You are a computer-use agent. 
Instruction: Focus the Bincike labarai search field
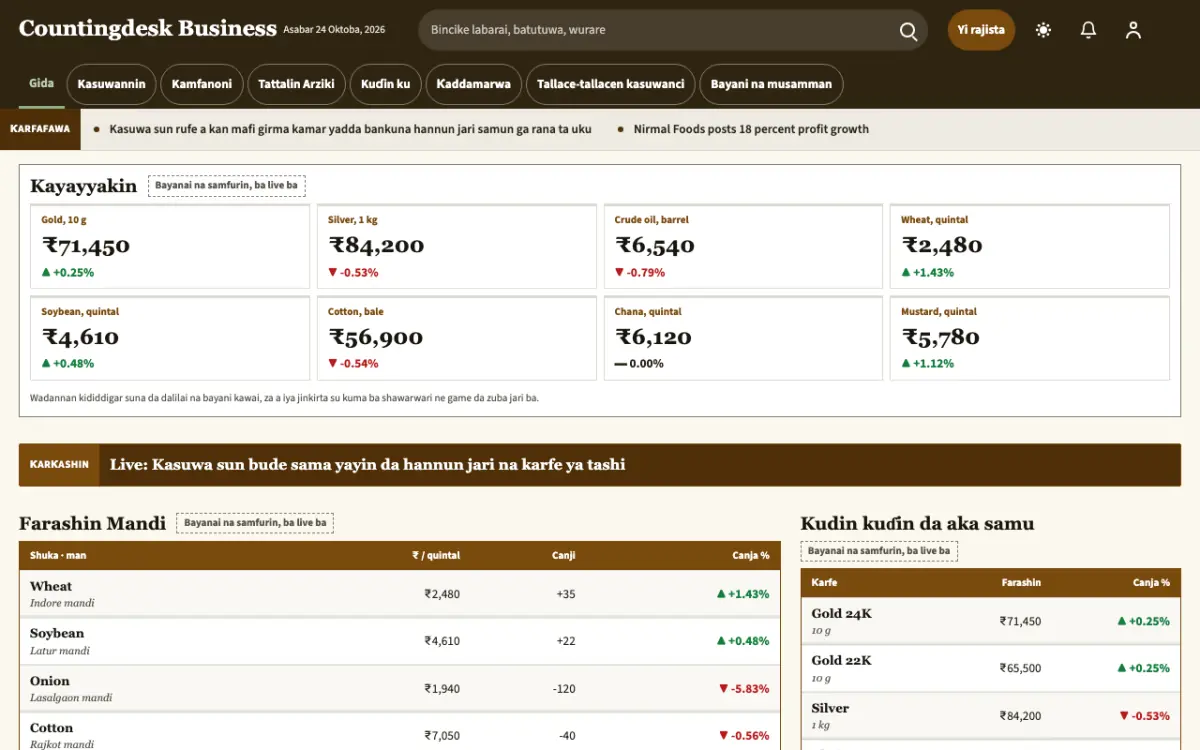(660, 30)
